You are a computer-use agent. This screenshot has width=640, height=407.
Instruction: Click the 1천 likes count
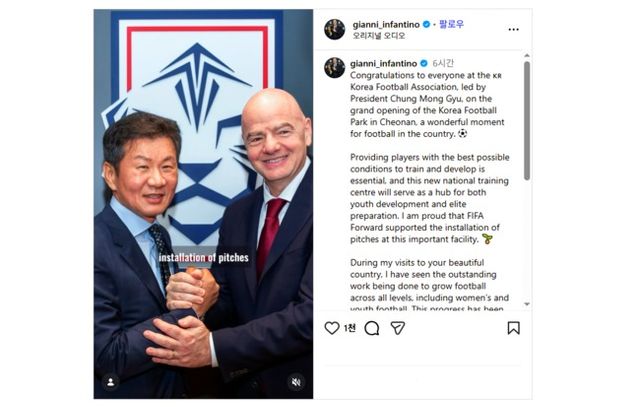click(x=350, y=328)
